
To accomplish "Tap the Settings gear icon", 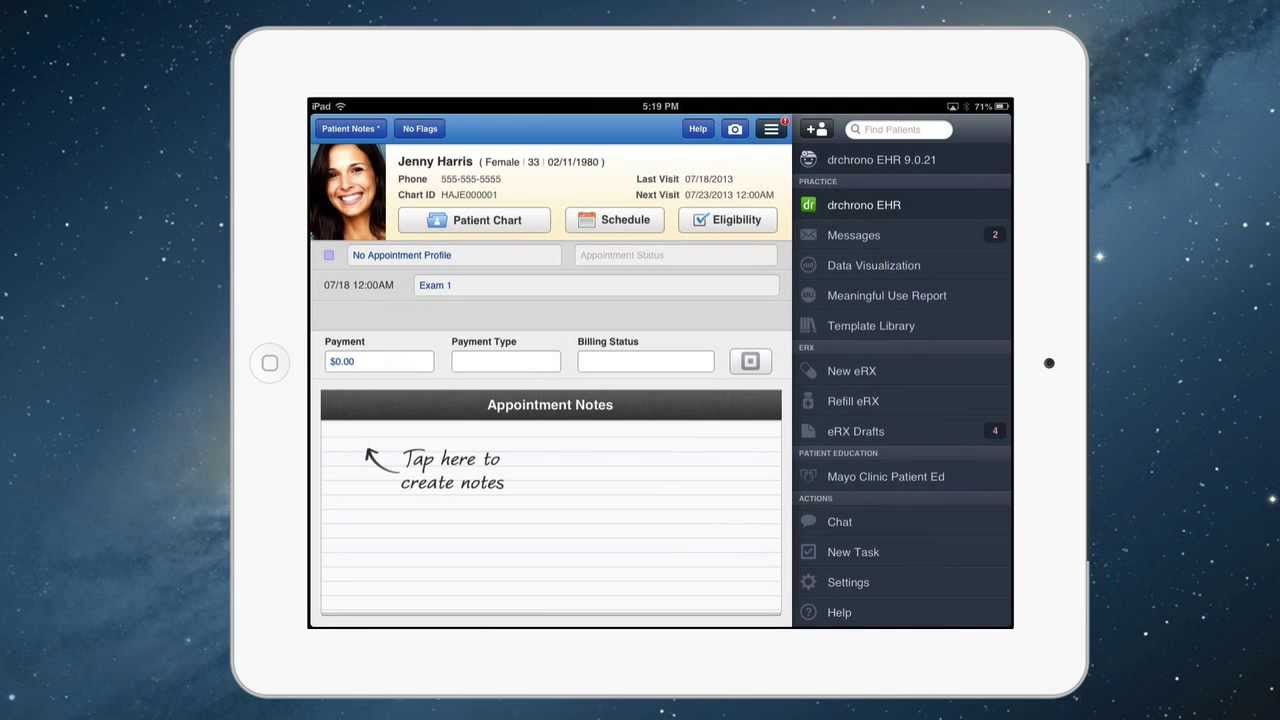I will (x=808, y=582).
